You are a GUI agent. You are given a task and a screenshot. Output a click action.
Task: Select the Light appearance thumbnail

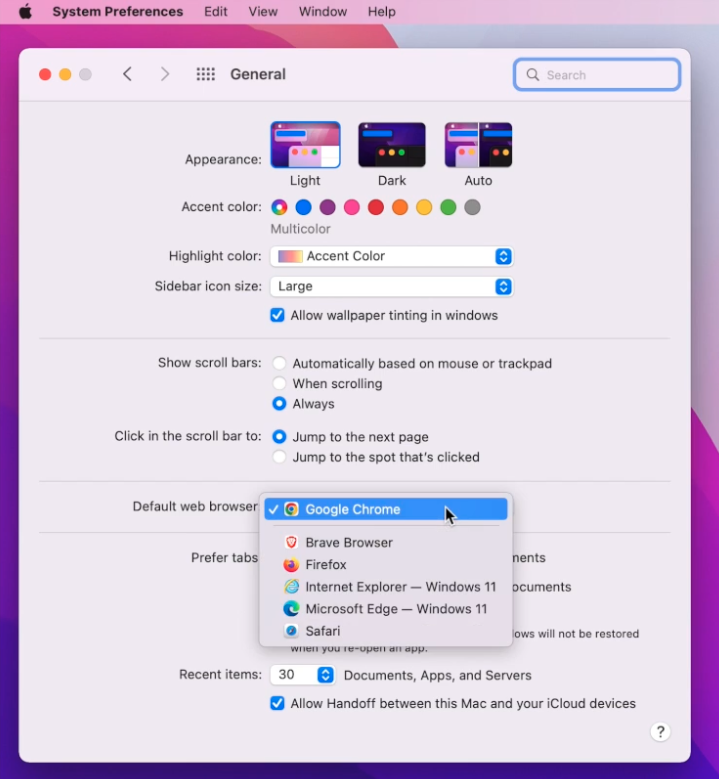click(305, 145)
